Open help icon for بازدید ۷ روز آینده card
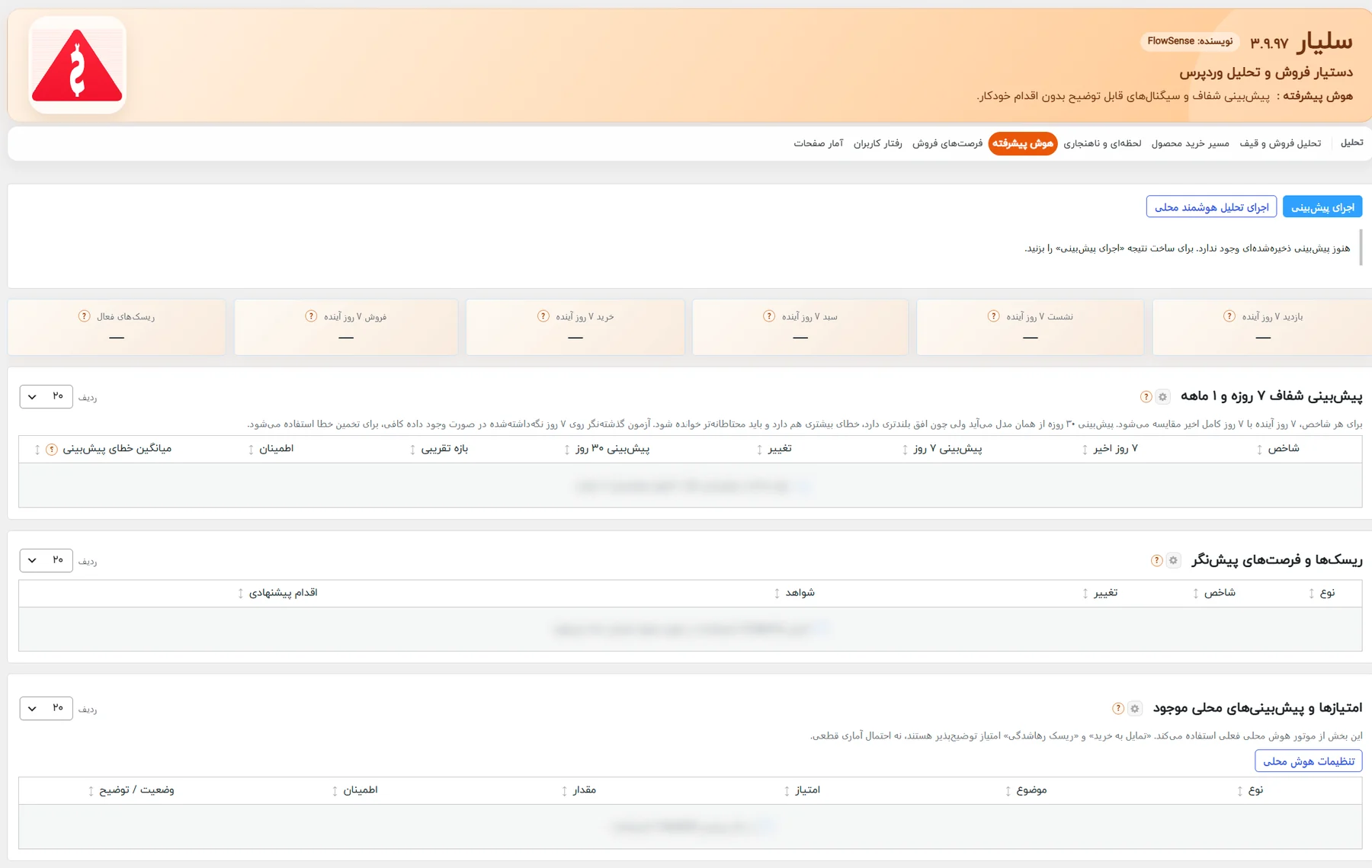Screen dimensions: 1372x868 point(1229,316)
